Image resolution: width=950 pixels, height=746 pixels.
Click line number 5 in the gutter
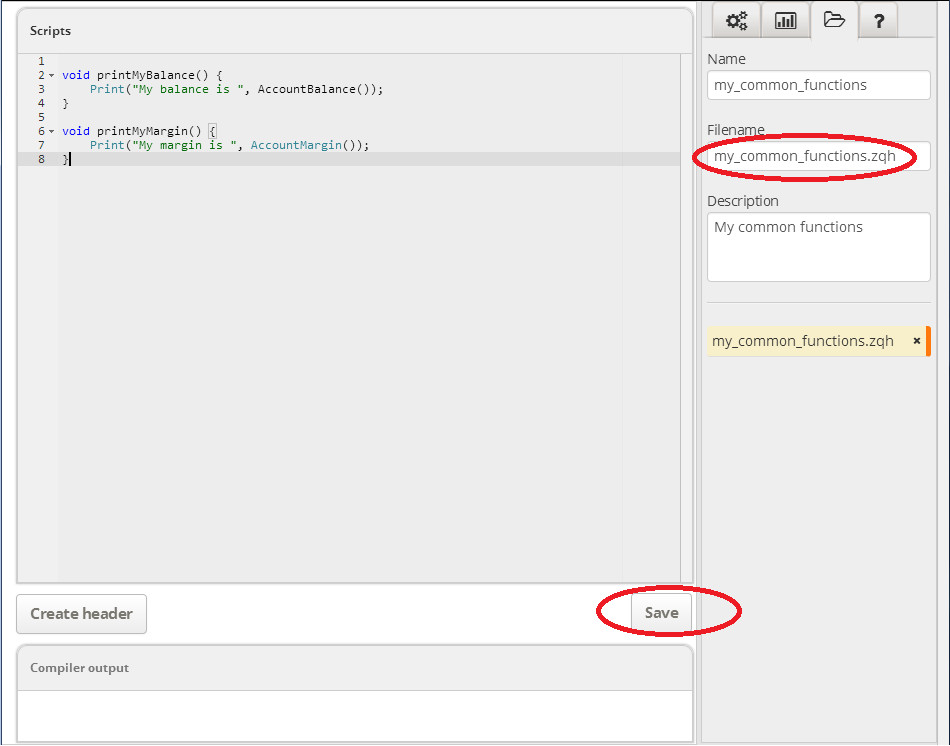point(41,118)
